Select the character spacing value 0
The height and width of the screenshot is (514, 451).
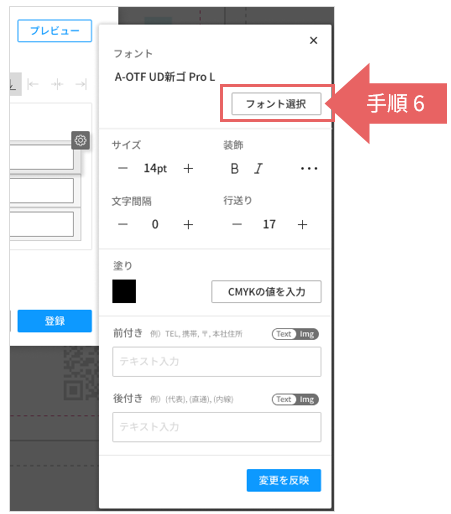155,224
